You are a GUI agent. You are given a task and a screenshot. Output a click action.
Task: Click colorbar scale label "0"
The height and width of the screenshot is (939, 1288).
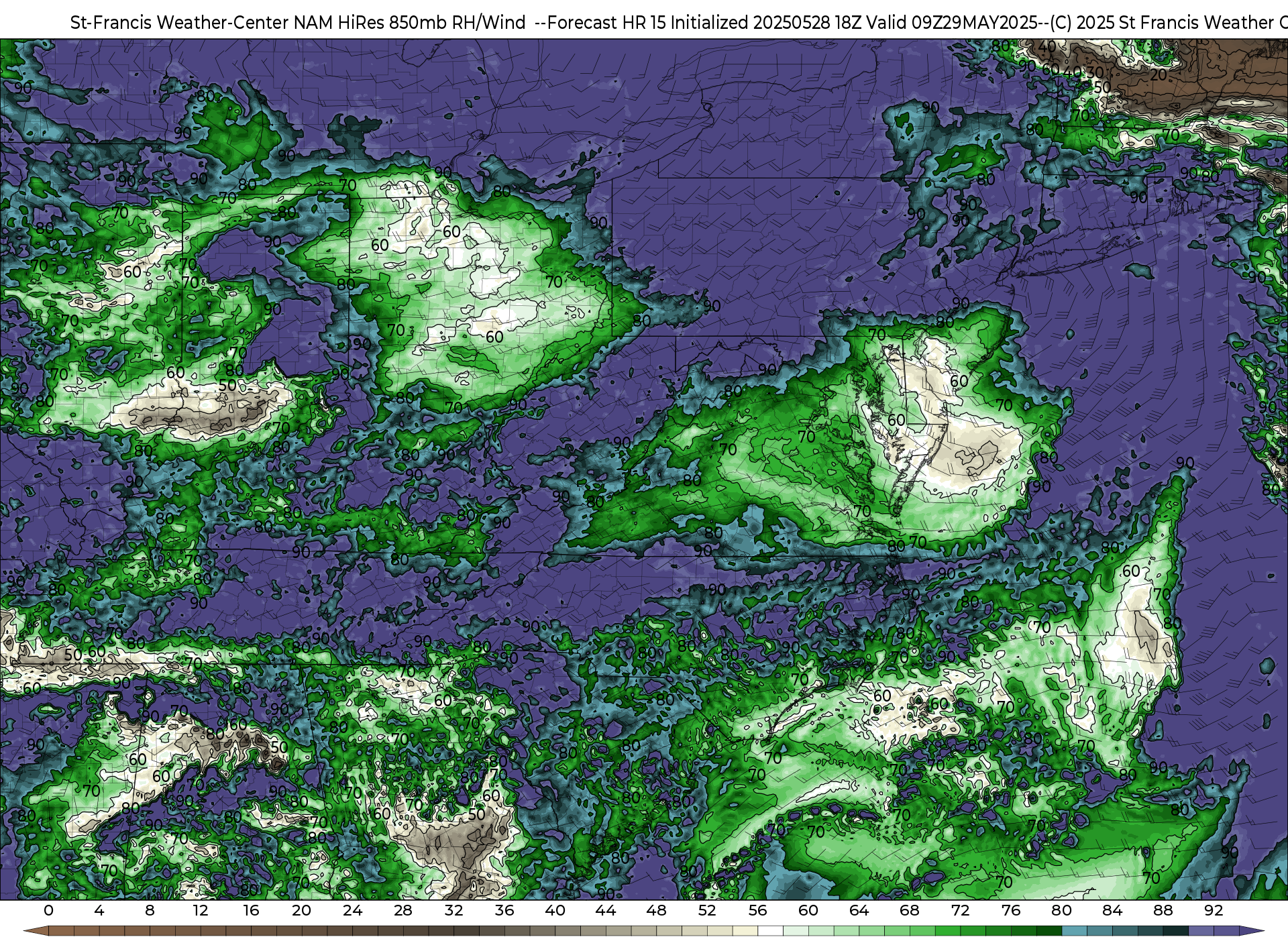48,910
